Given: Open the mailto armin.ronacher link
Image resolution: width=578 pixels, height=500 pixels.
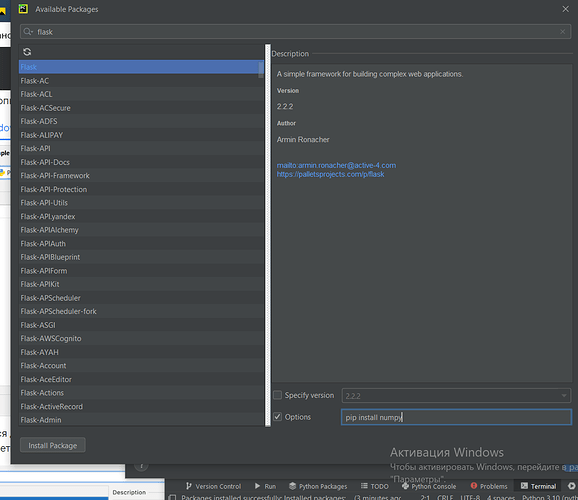Looking at the screenshot, I should 336,165.
